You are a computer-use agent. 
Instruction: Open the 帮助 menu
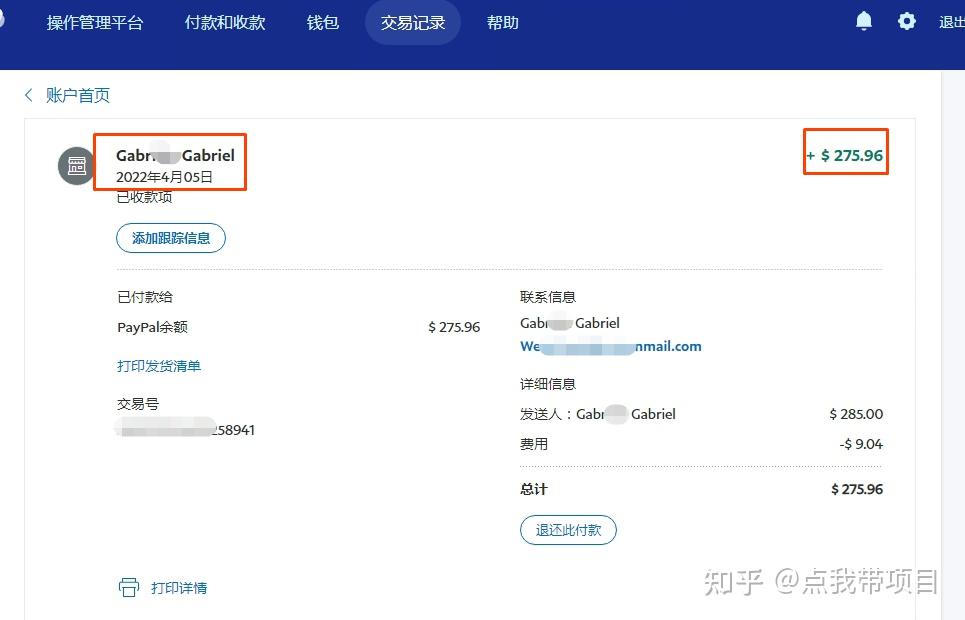(502, 22)
